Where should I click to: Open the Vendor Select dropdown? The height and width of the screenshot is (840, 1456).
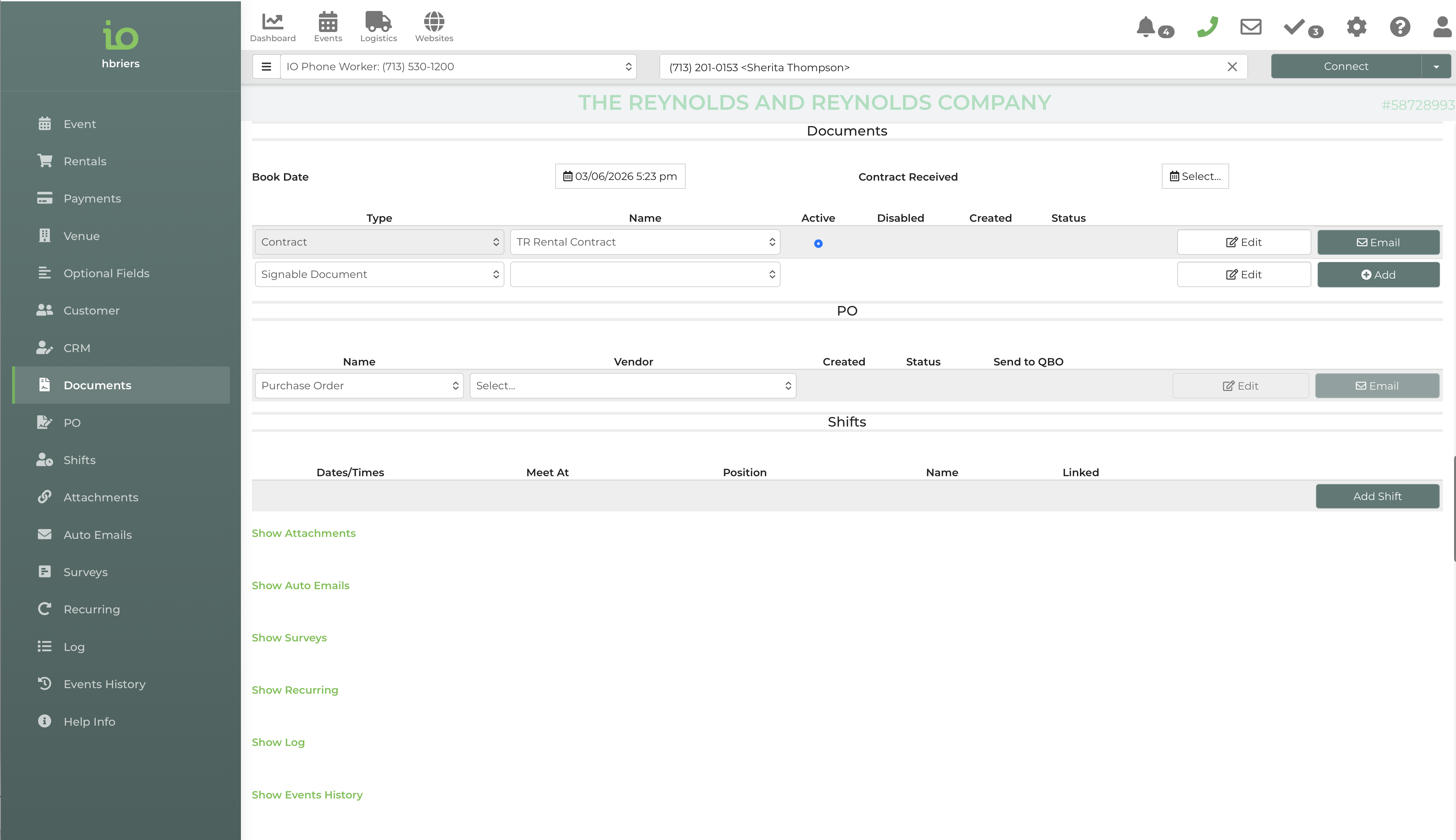click(633, 386)
